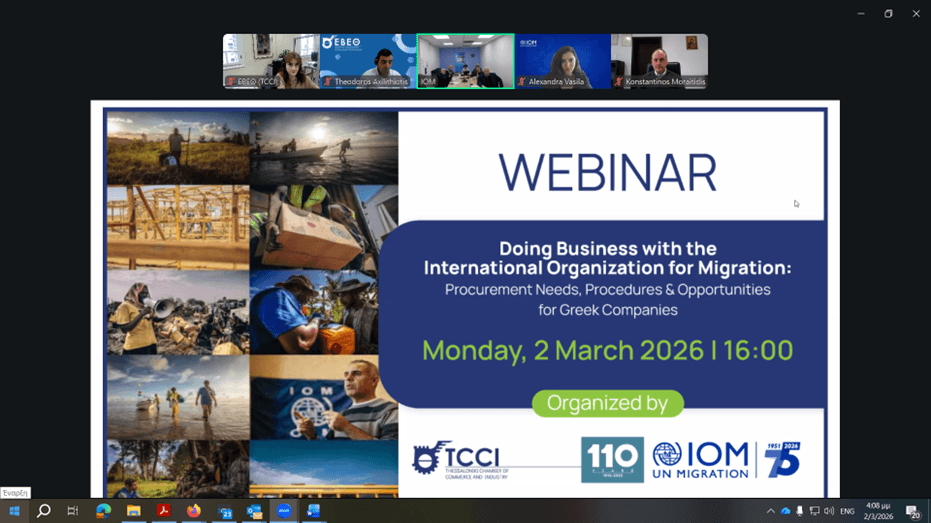931x523 pixels.
Task: Open the Windows Start menu
Action: (x=14, y=511)
